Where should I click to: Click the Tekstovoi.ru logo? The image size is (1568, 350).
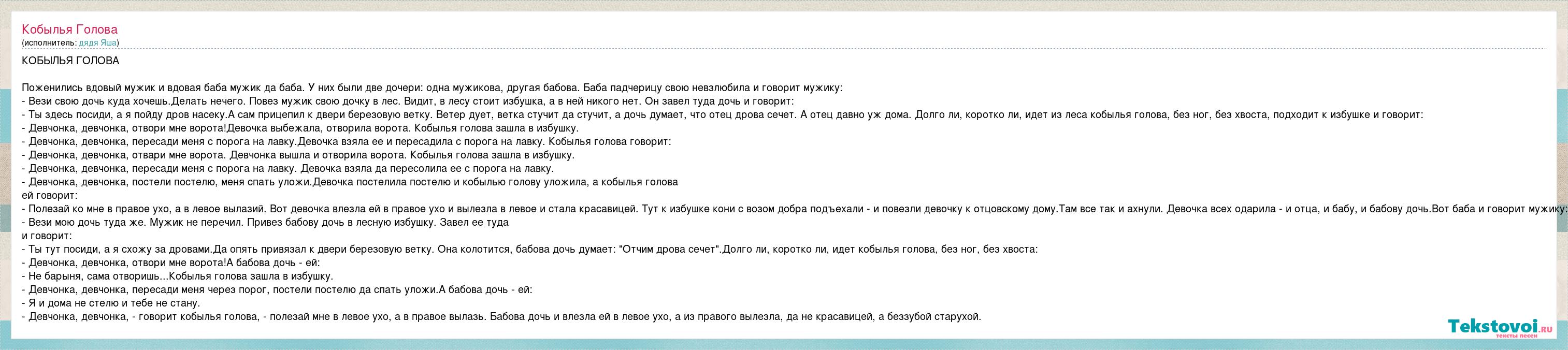1501,328
